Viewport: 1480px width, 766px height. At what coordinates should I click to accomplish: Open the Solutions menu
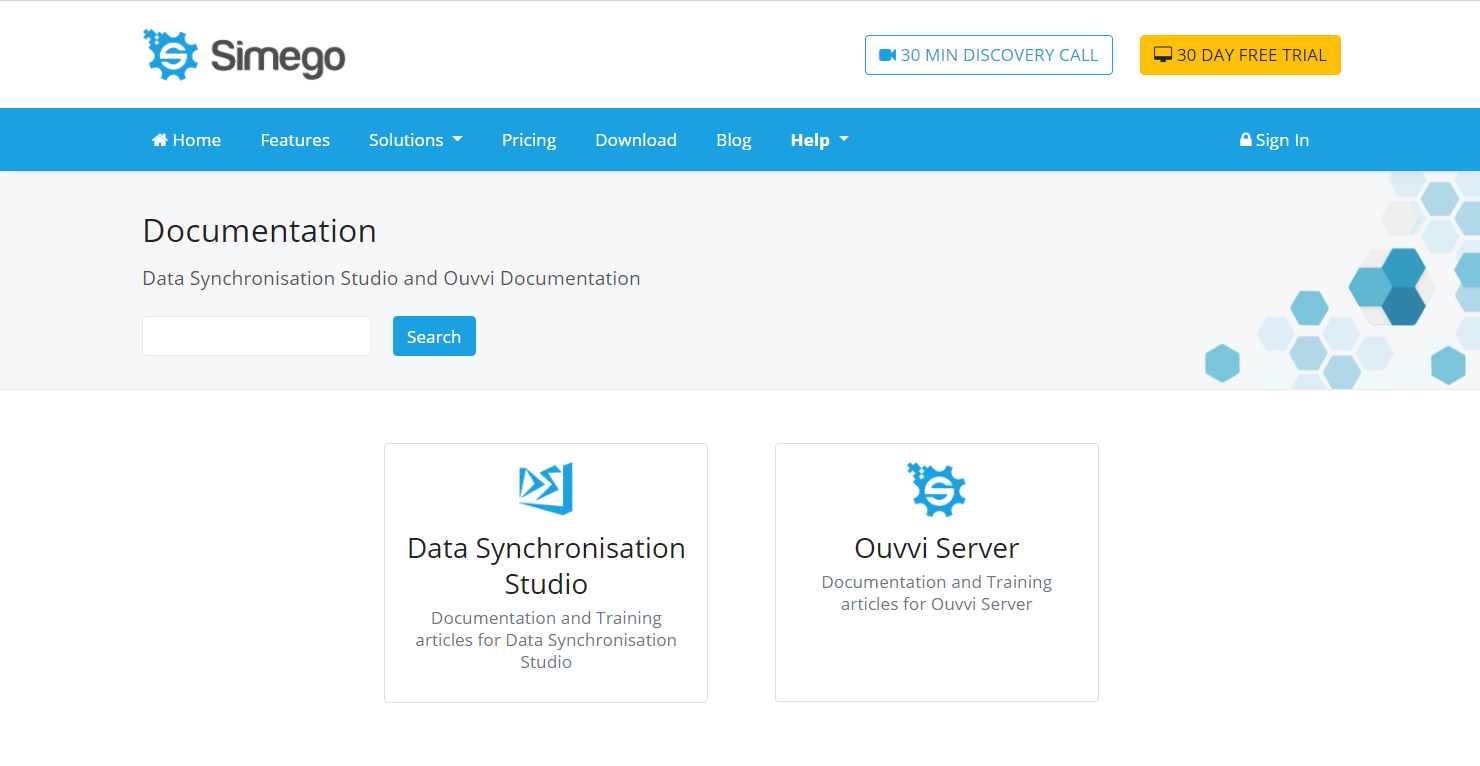[x=416, y=140]
